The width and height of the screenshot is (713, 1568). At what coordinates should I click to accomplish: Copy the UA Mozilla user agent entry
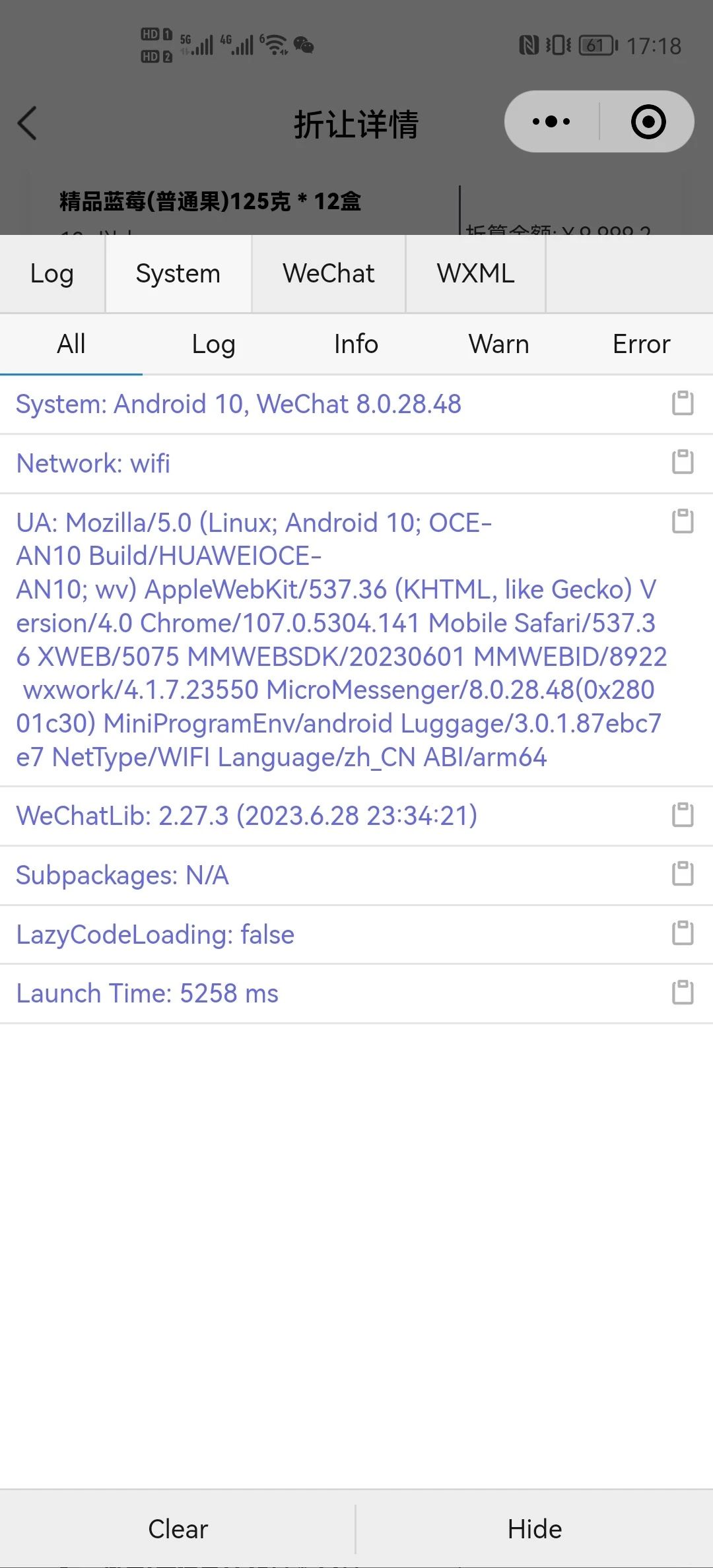[x=683, y=521]
